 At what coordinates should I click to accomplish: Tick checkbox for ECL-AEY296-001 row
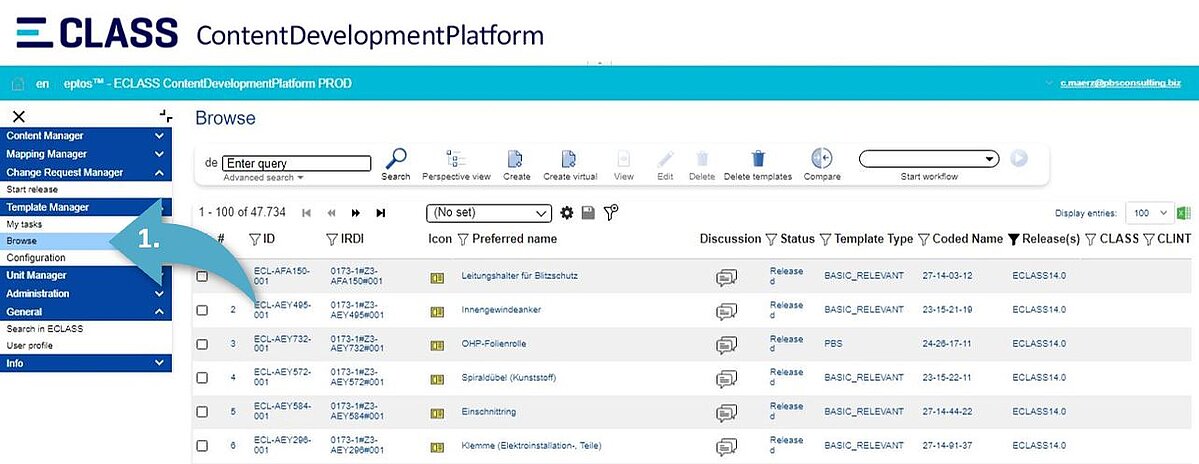[202, 445]
